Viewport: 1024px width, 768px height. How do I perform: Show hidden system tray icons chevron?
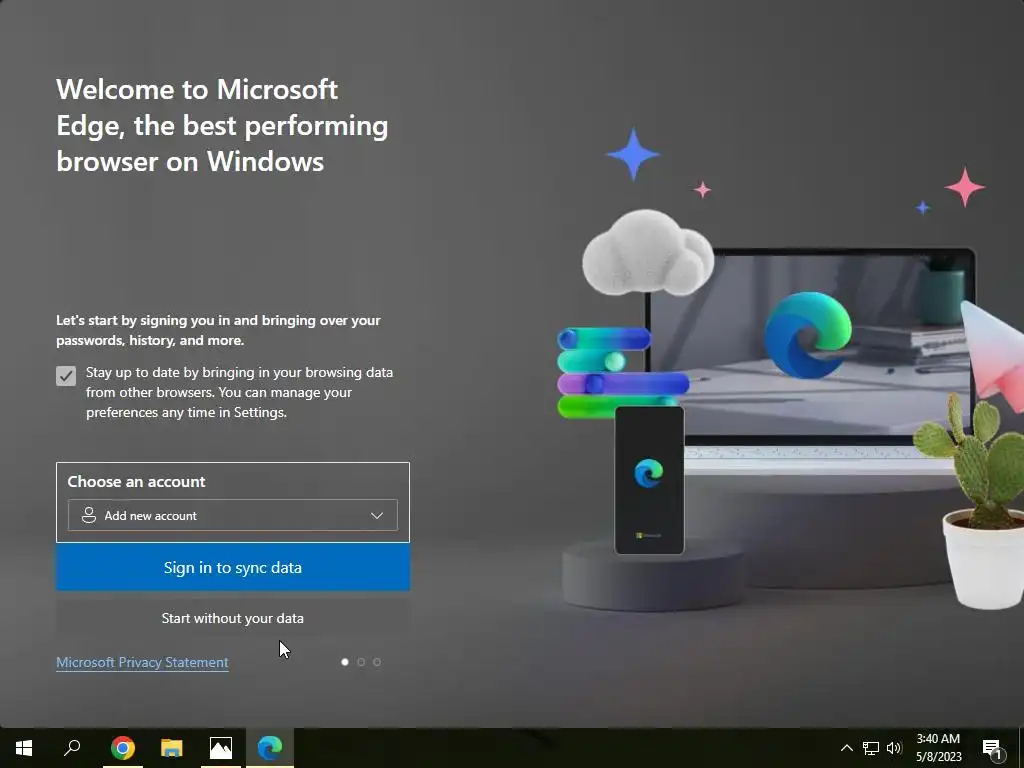coord(846,748)
